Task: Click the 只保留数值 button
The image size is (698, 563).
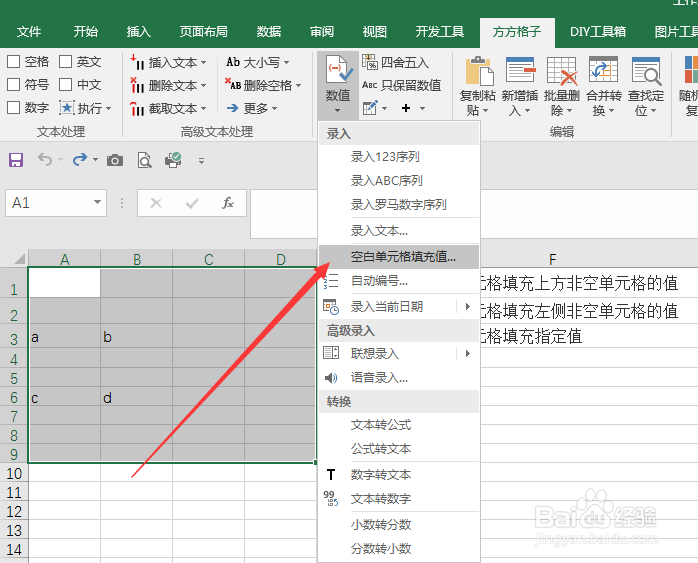Action: (402, 85)
